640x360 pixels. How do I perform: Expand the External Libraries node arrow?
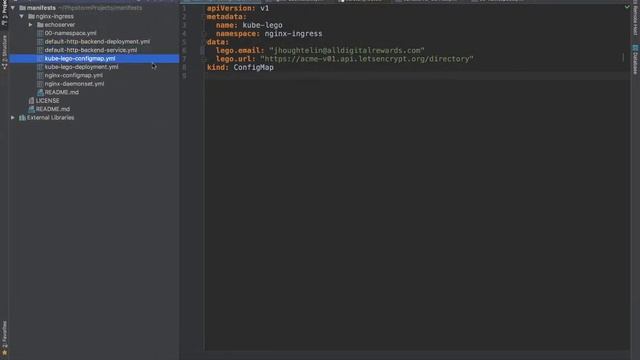click(x=13, y=118)
